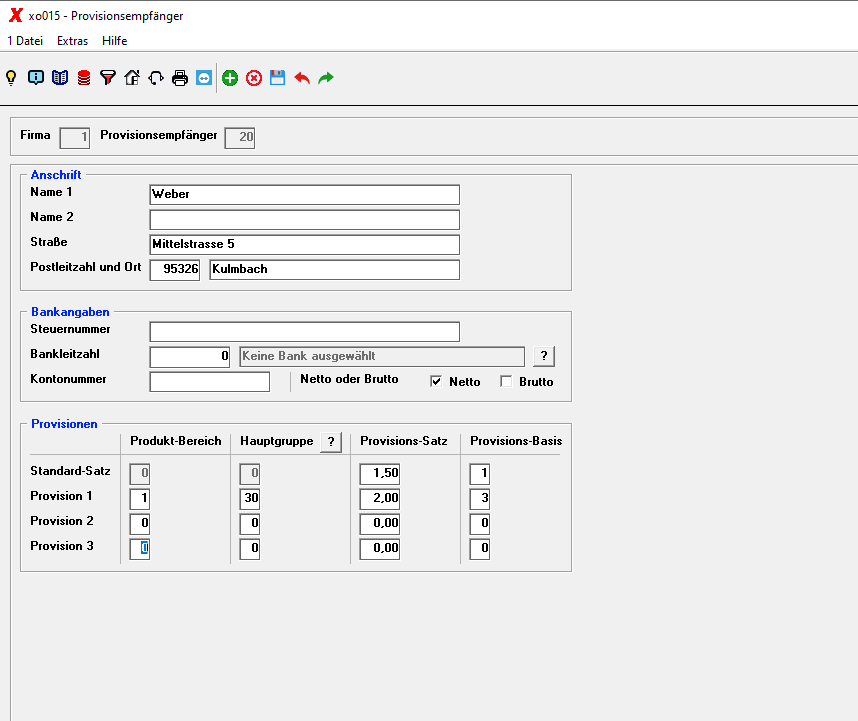Click Provision 3 Provisions-Basis field
858x721 pixels.
(x=479, y=549)
